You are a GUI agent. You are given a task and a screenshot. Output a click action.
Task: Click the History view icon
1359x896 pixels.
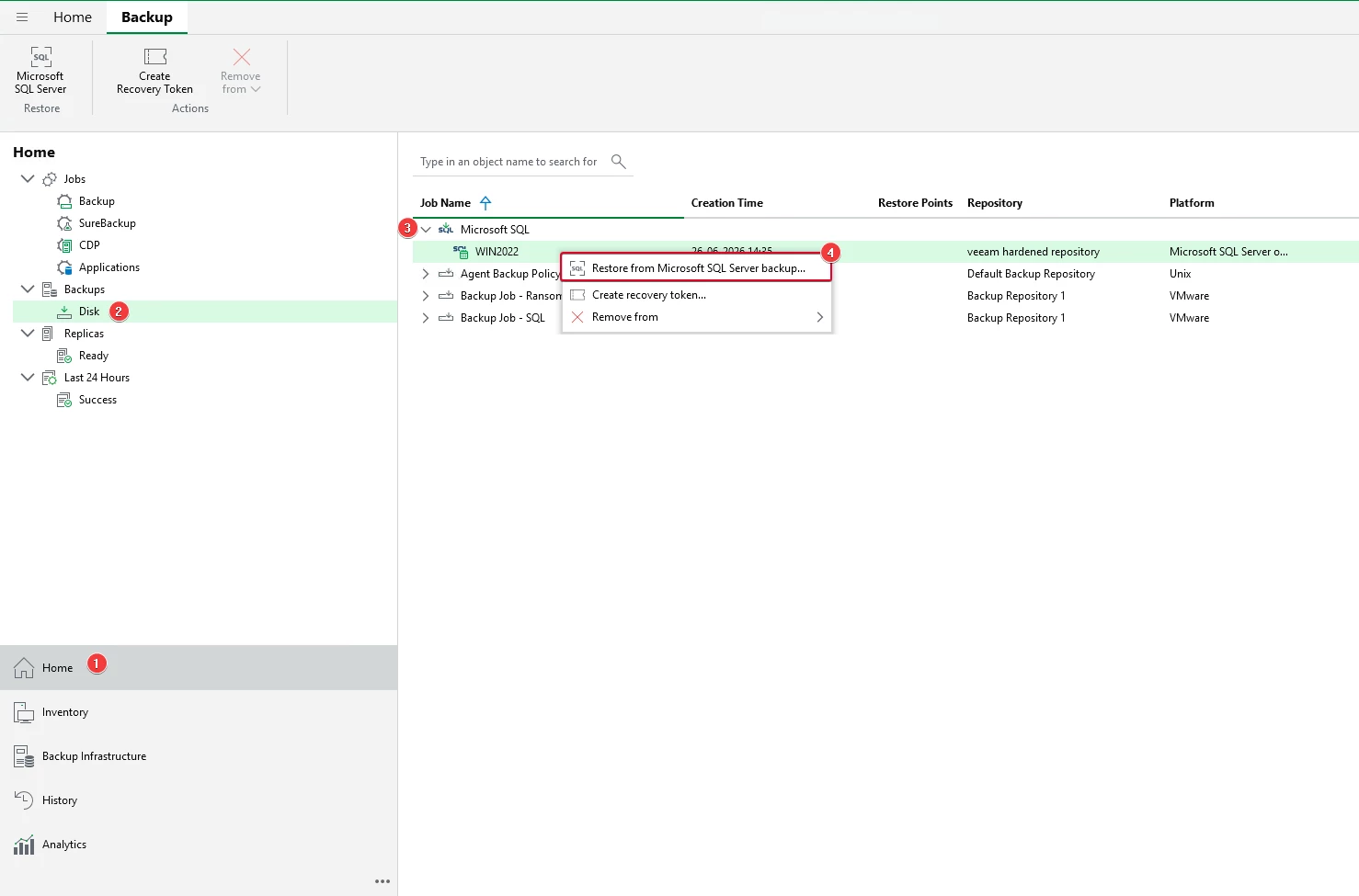[24, 800]
